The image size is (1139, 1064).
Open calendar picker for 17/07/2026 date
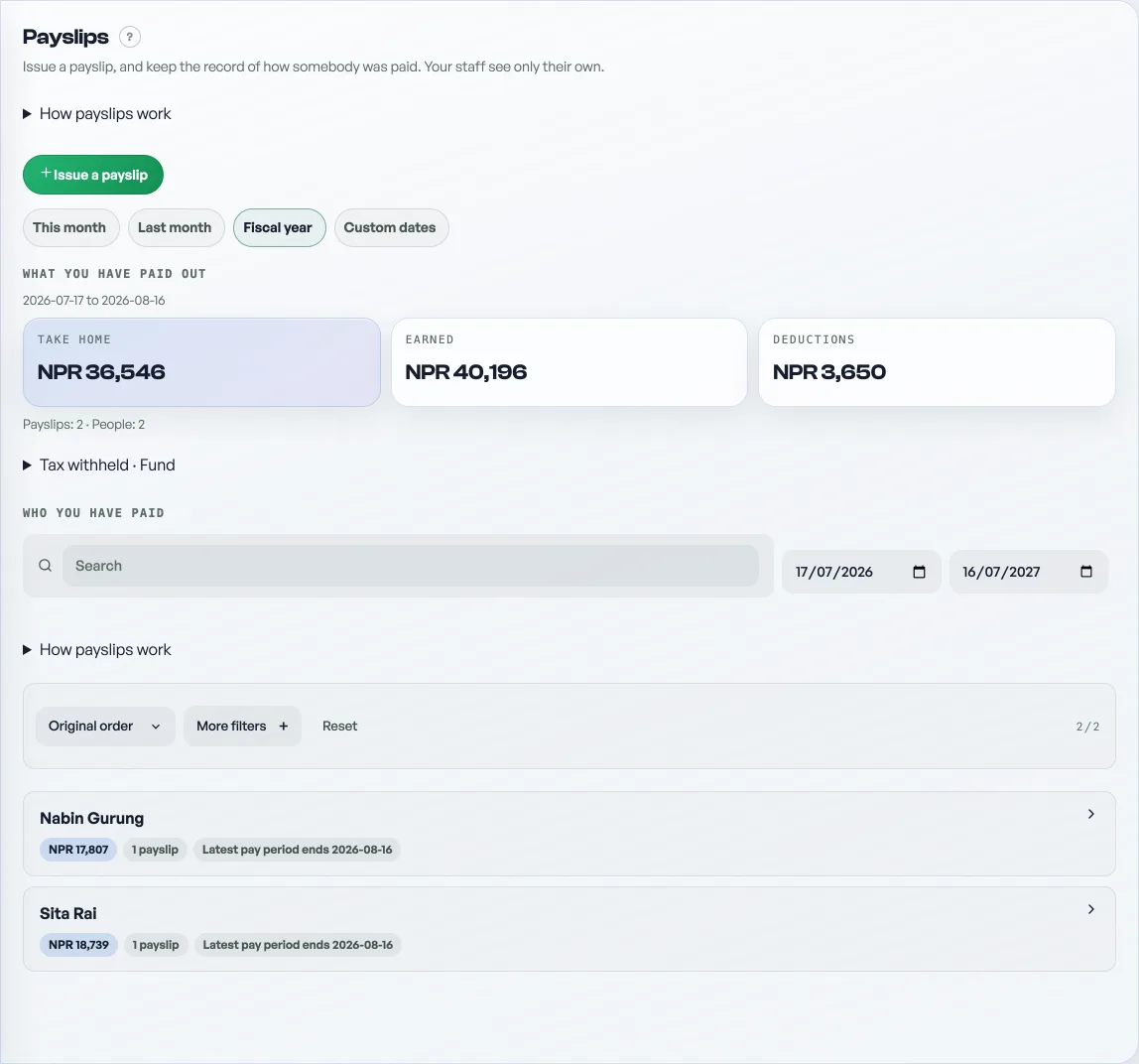click(x=919, y=572)
